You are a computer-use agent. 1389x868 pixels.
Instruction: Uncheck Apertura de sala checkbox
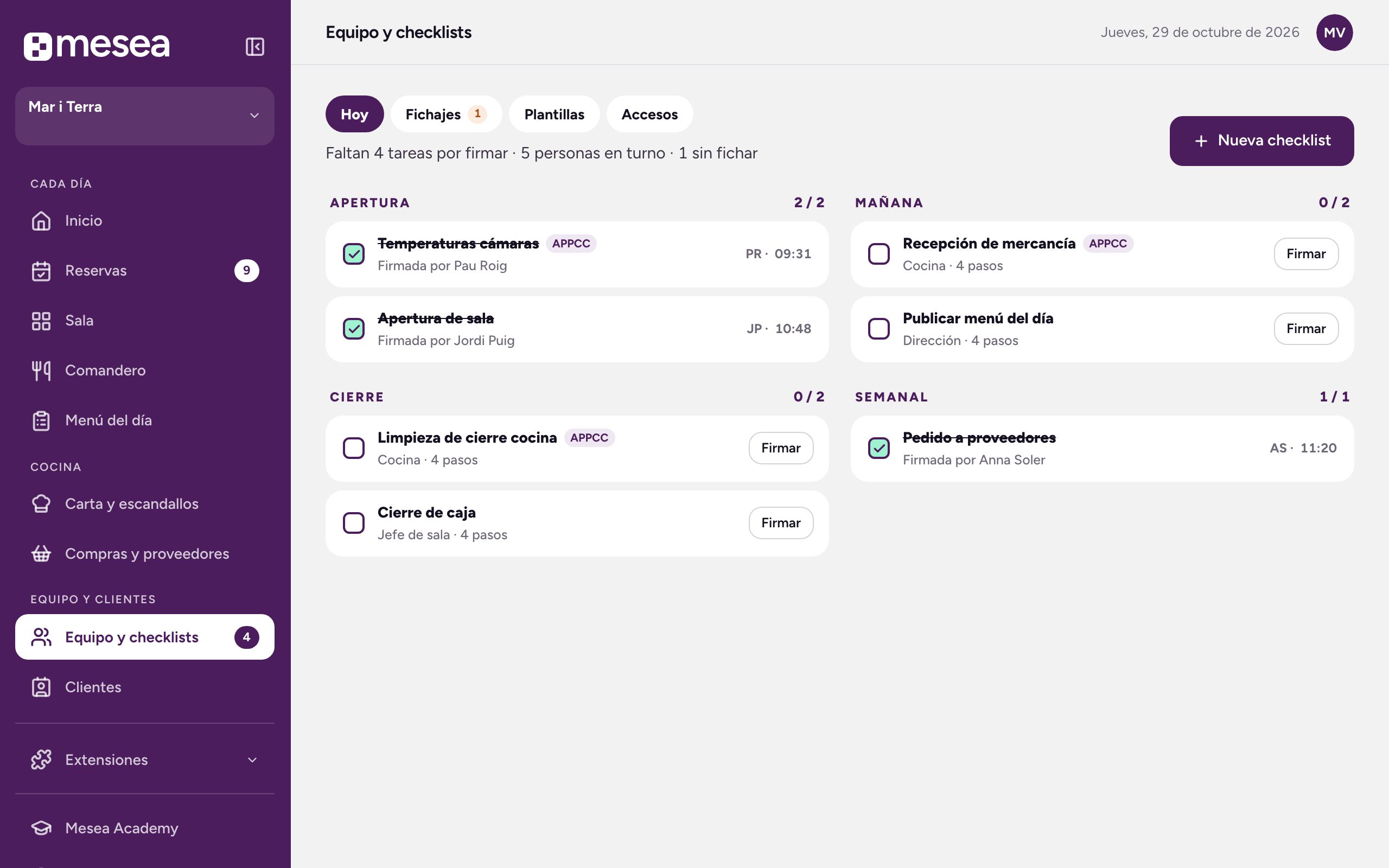(x=354, y=328)
